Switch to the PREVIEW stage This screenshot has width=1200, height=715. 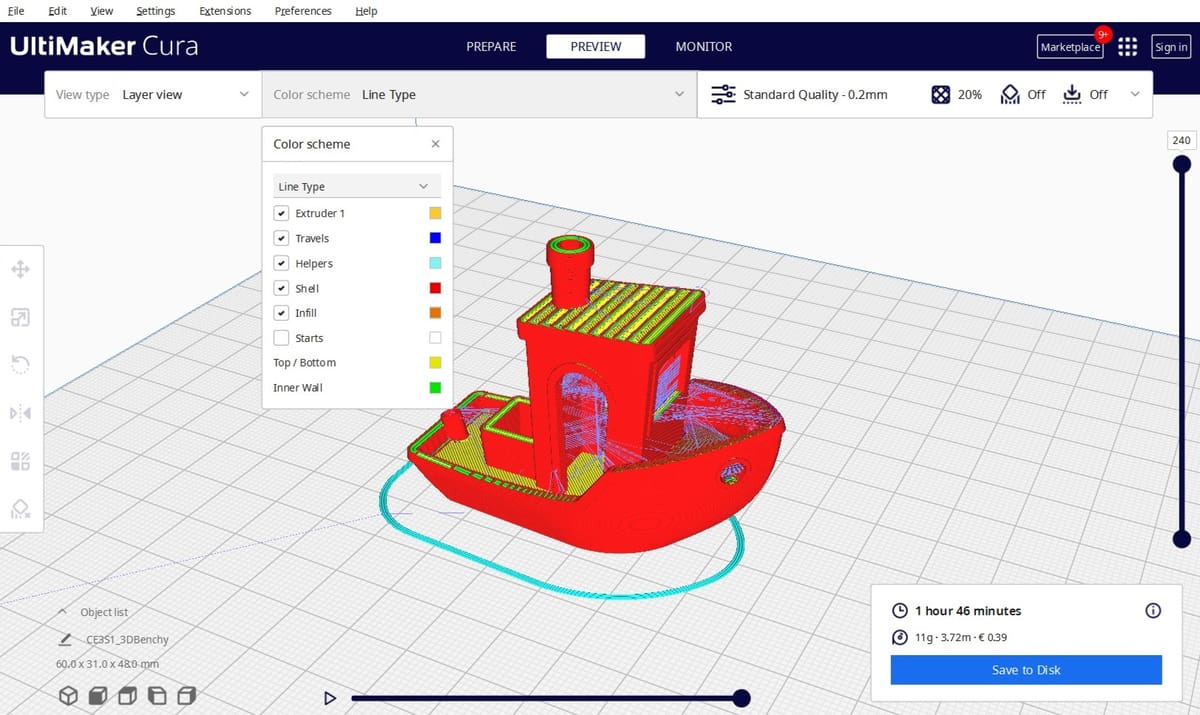(x=596, y=47)
